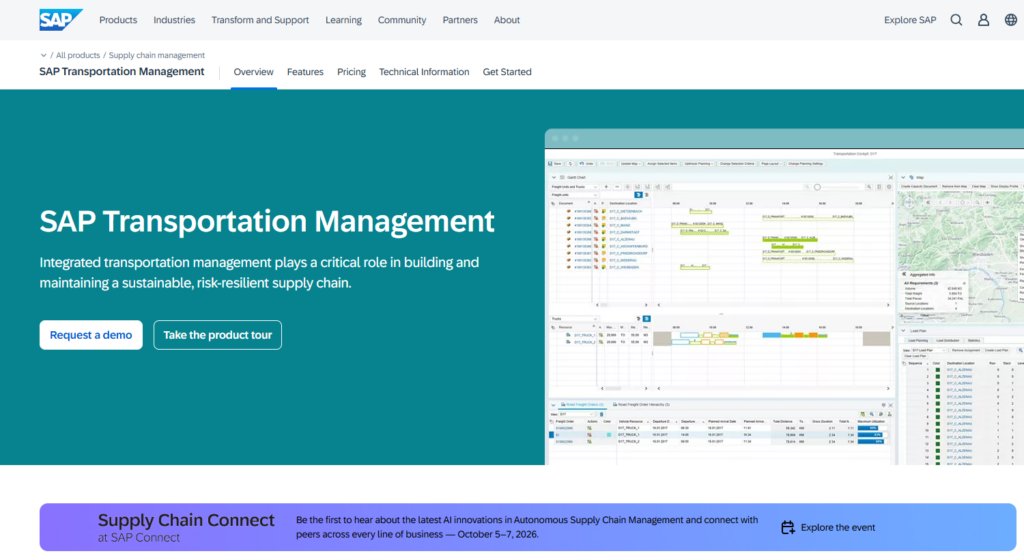Open the Industries menu
The width and height of the screenshot is (1024, 560).
click(x=174, y=20)
